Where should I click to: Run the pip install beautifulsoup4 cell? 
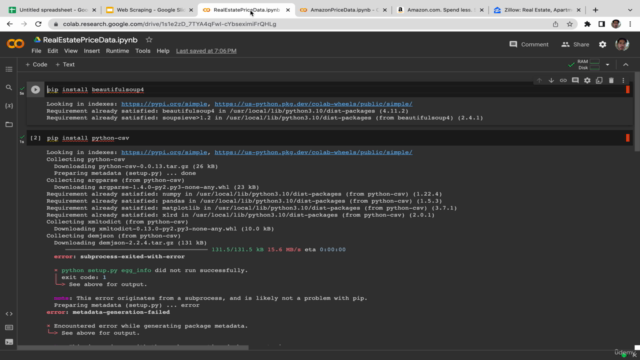pos(36,89)
